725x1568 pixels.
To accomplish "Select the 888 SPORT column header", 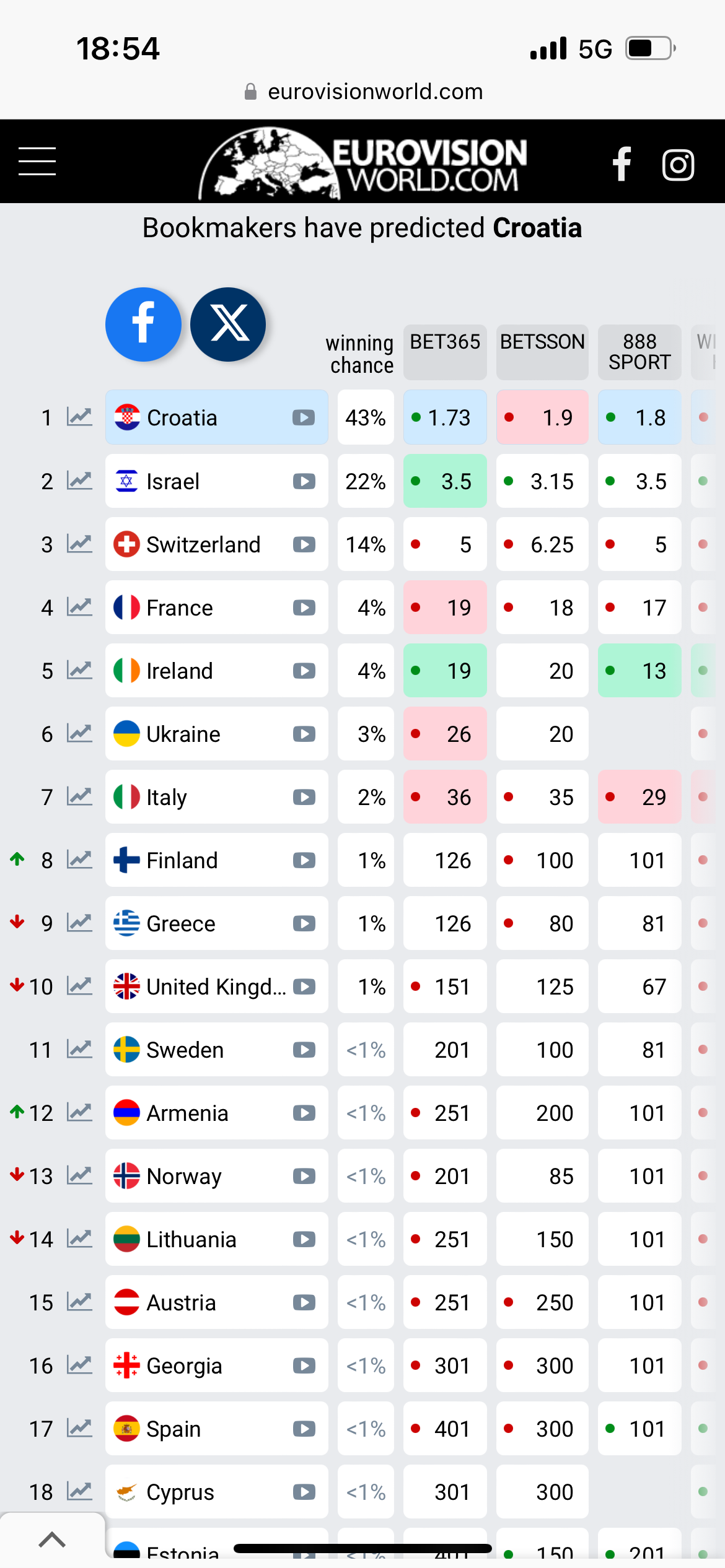I will click(639, 351).
